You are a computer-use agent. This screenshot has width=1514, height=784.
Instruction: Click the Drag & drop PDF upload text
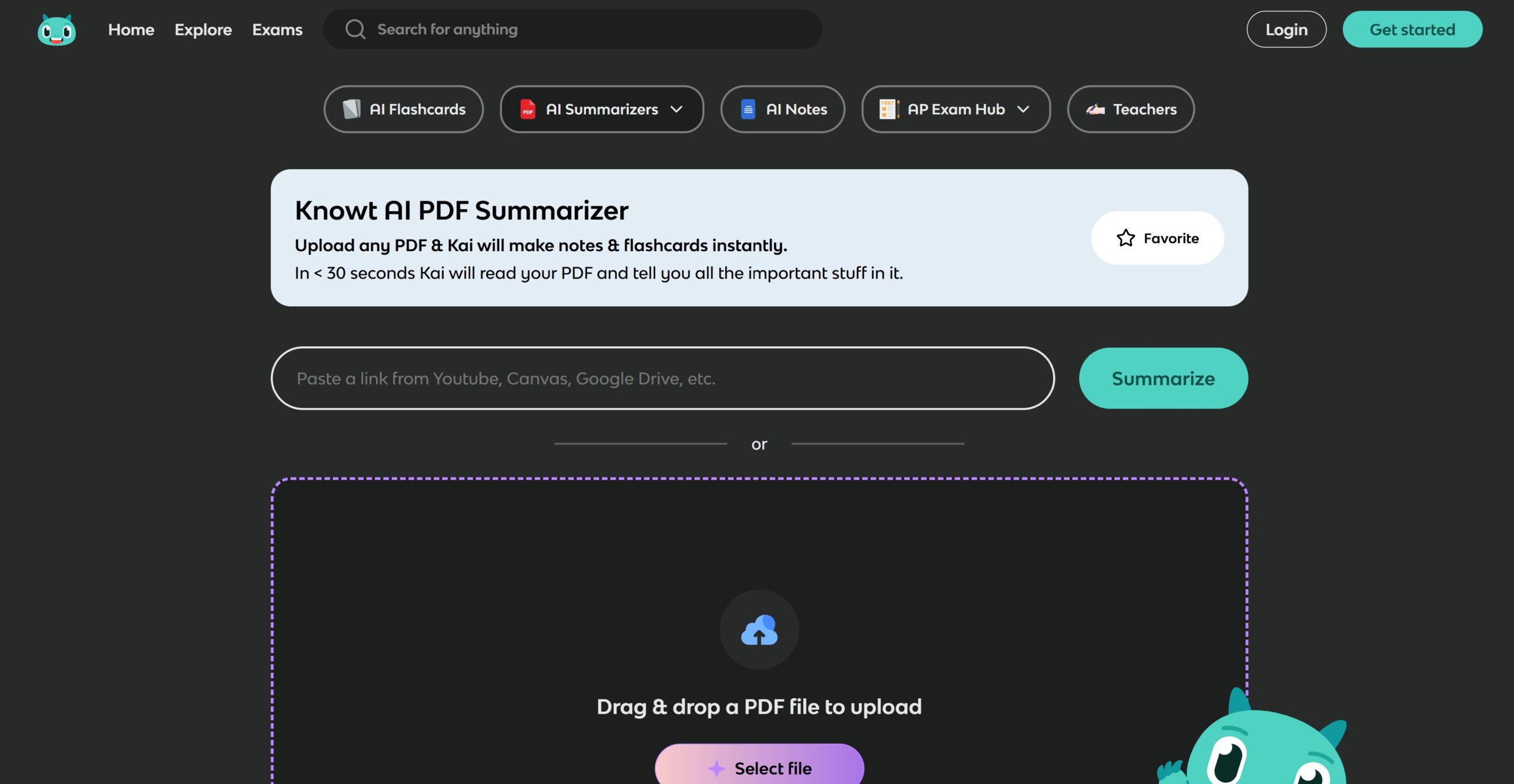tap(759, 707)
